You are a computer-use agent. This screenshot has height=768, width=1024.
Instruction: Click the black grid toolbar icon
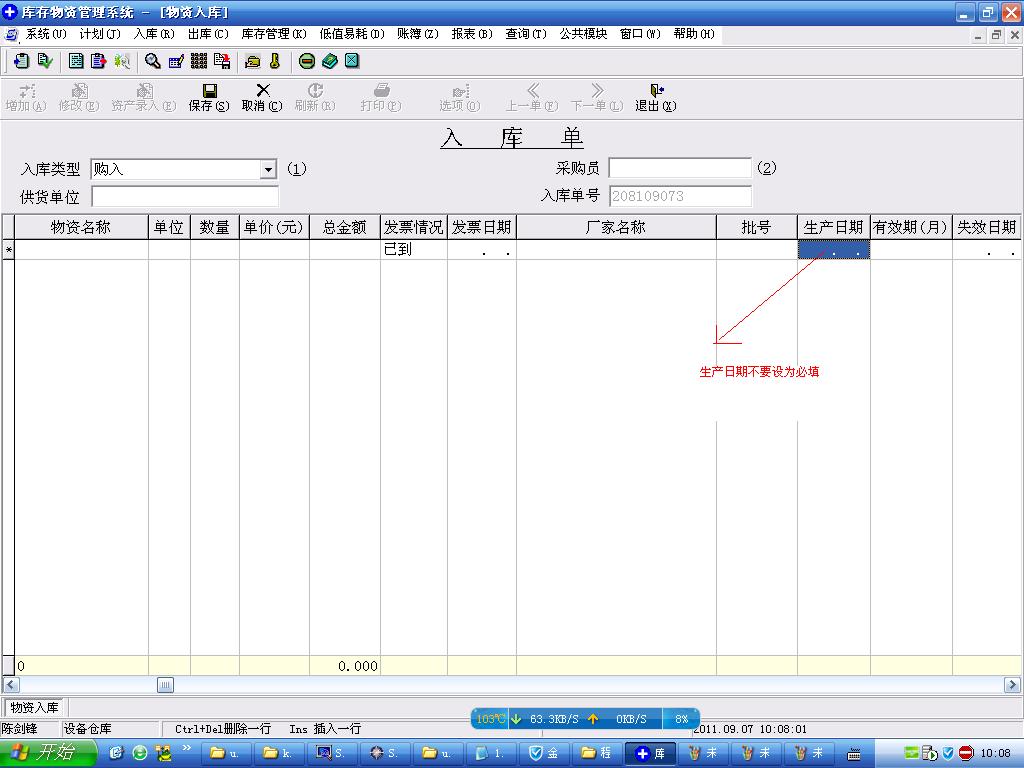[x=199, y=61]
